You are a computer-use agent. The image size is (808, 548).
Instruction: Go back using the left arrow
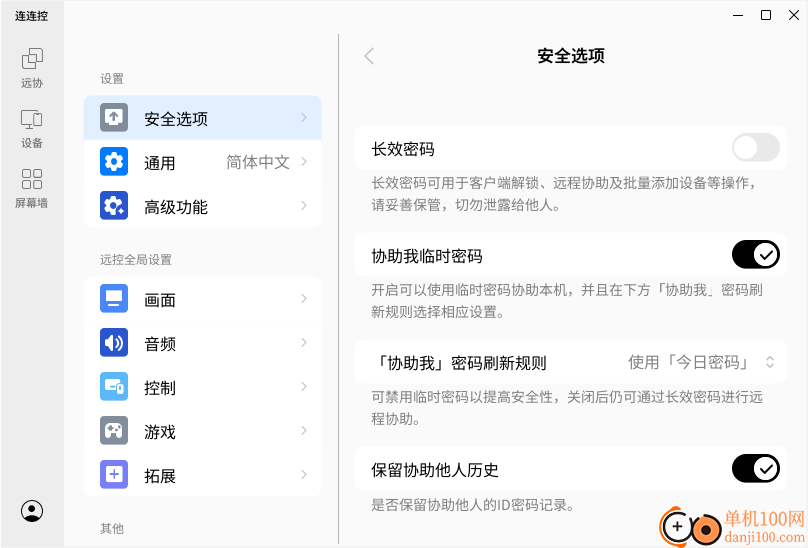tap(369, 56)
